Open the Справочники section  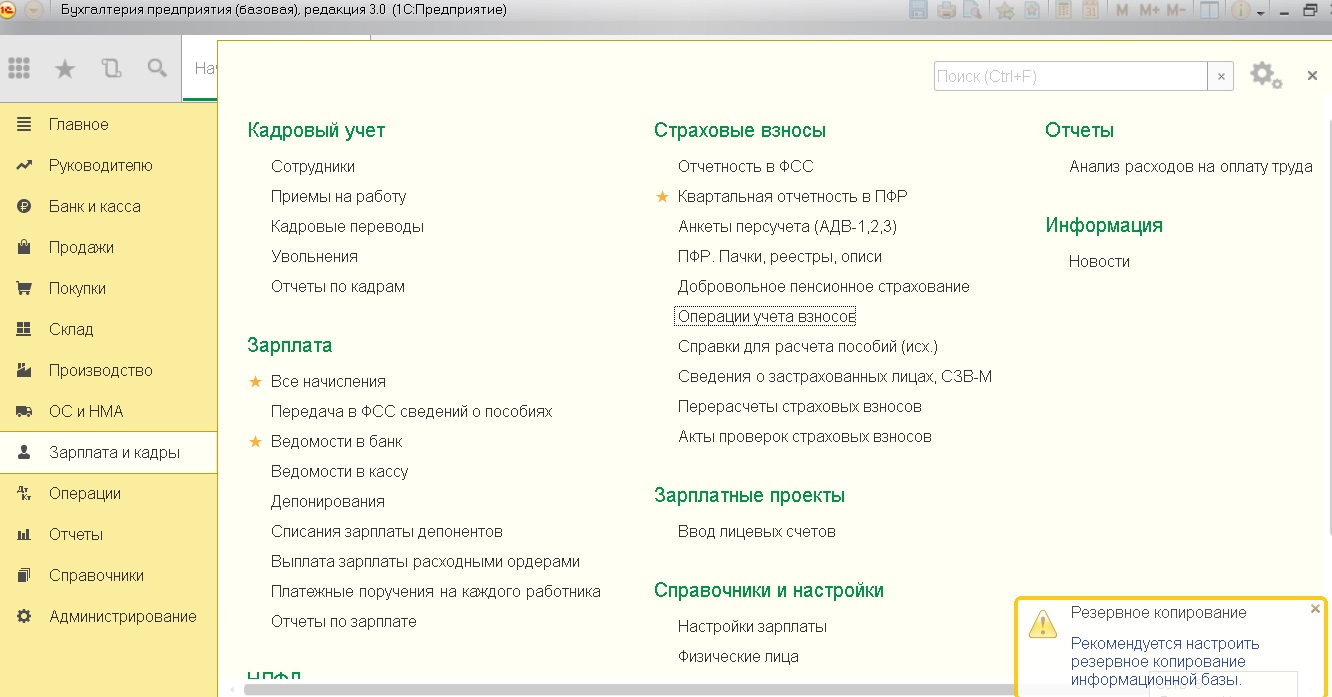(x=108, y=575)
